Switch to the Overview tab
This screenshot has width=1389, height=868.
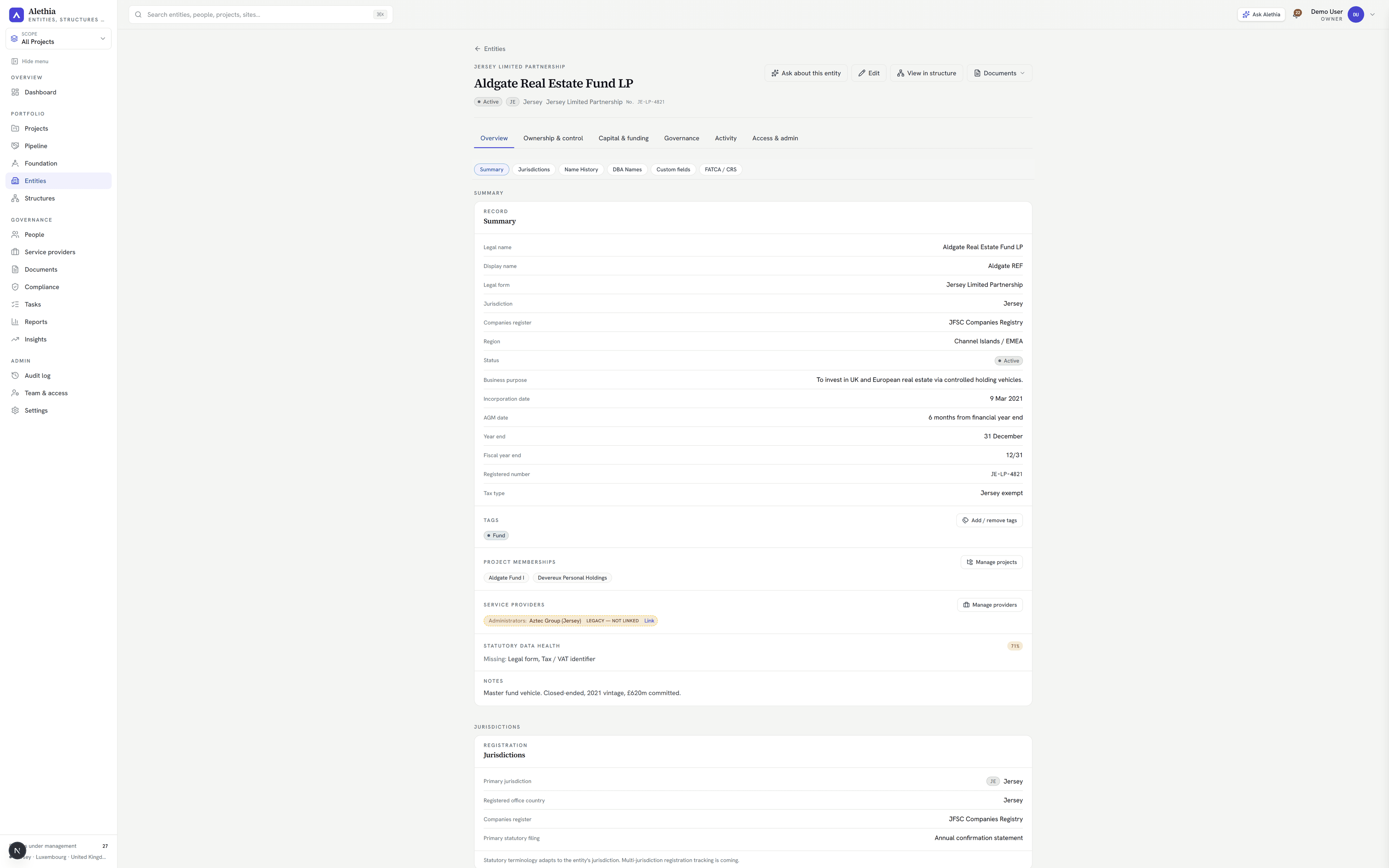coord(494,139)
